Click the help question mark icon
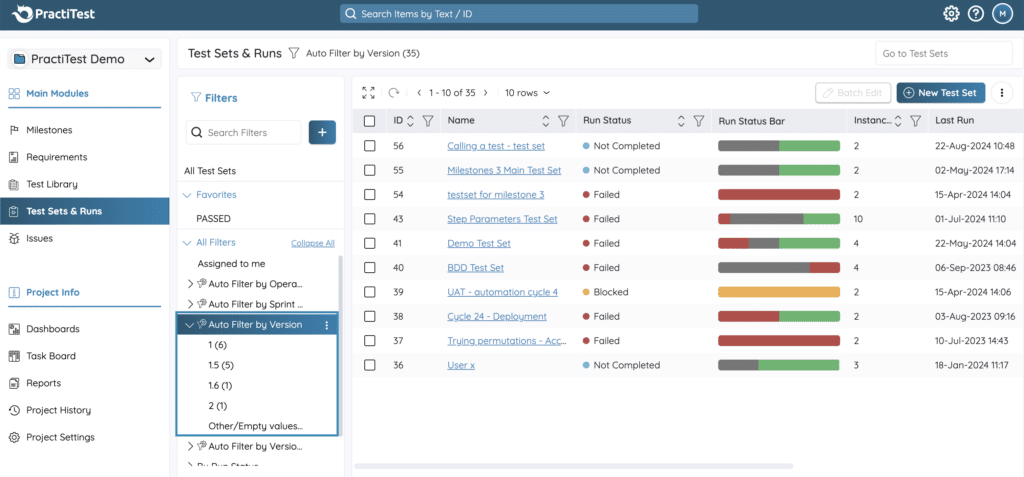Image resolution: width=1024 pixels, height=477 pixels. 976,14
